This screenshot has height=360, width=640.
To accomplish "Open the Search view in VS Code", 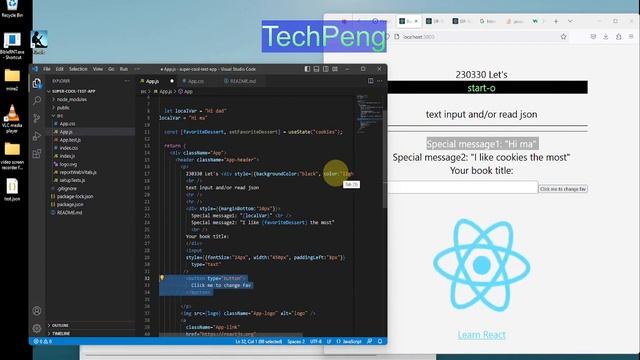I will pos(37,100).
